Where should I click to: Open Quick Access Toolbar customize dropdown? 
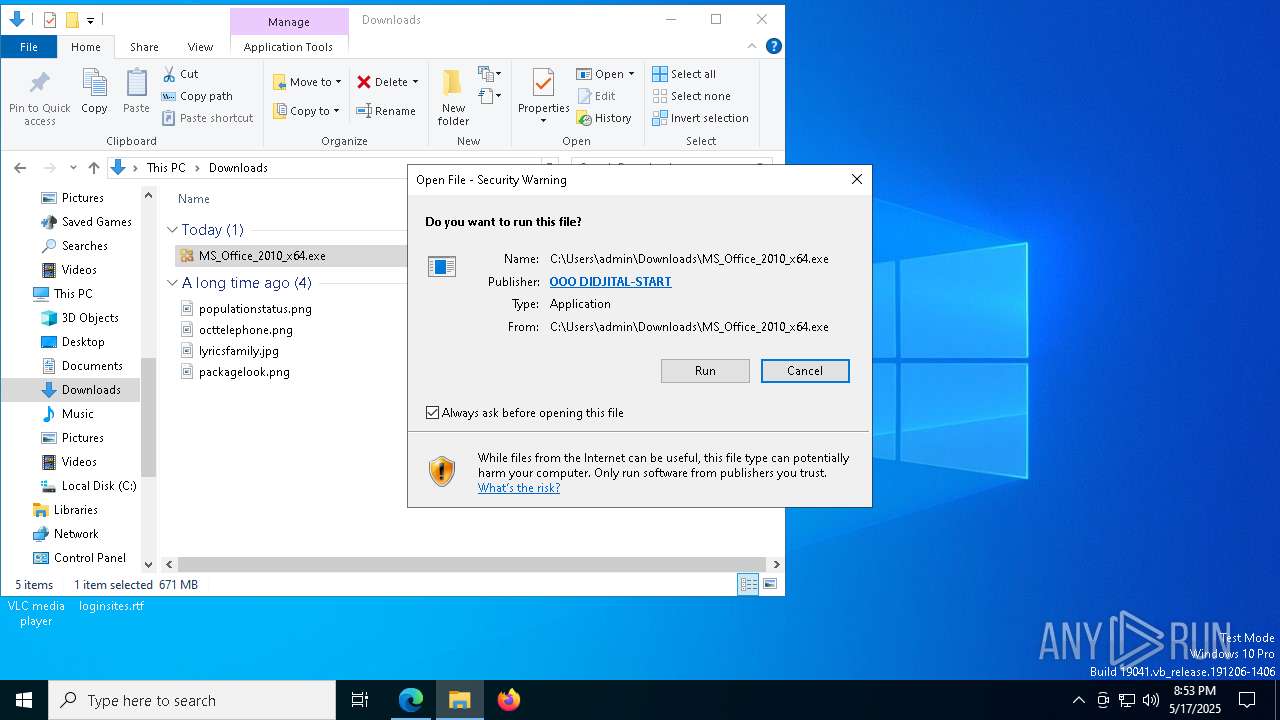(90, 19)
